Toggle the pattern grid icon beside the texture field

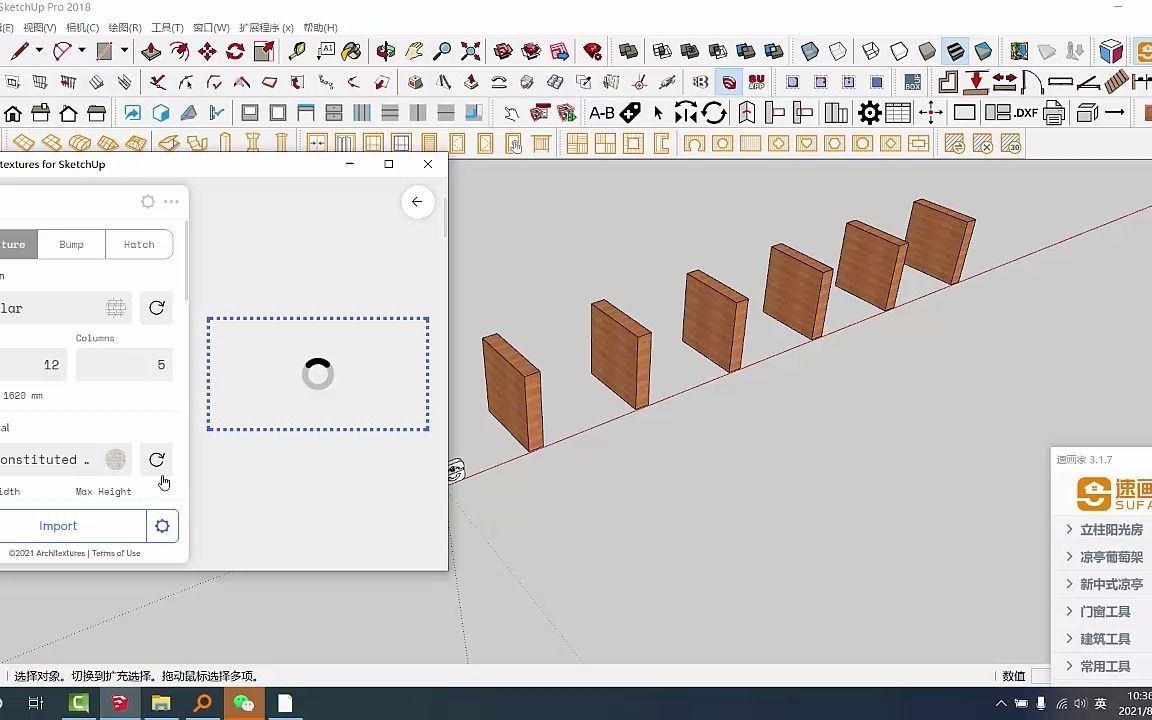point(115,308)
